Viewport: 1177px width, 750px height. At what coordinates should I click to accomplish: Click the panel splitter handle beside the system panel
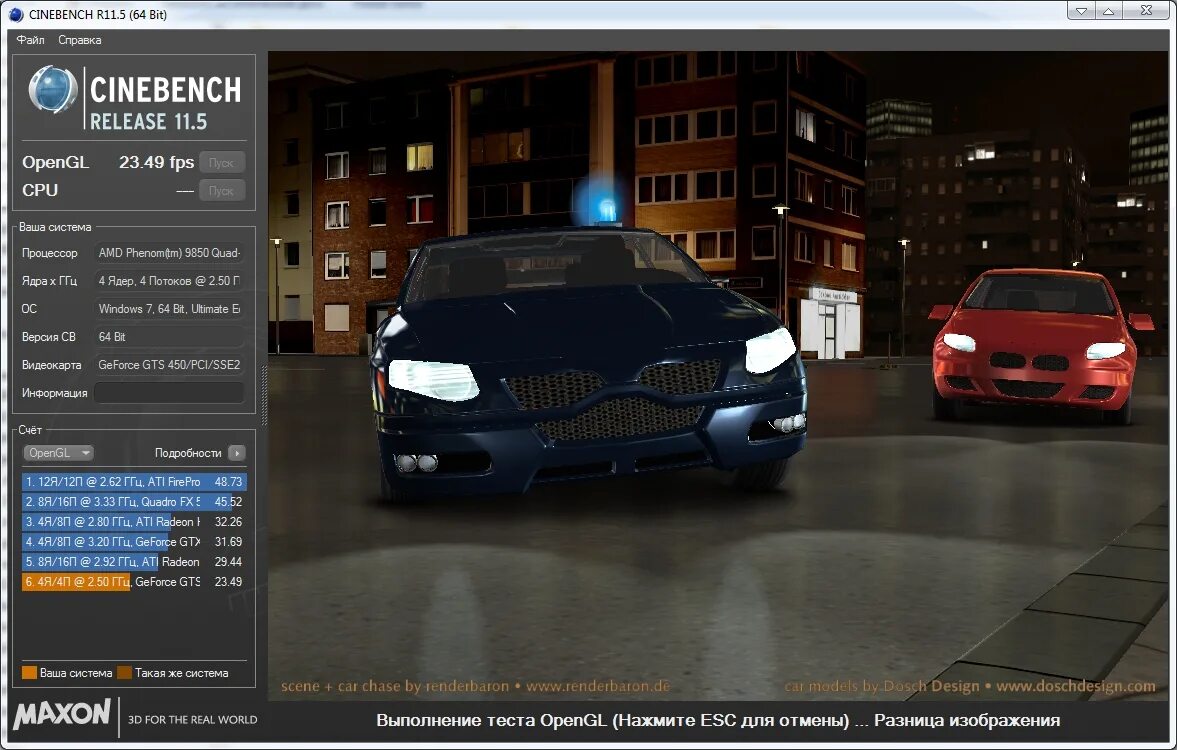(263, 396)
